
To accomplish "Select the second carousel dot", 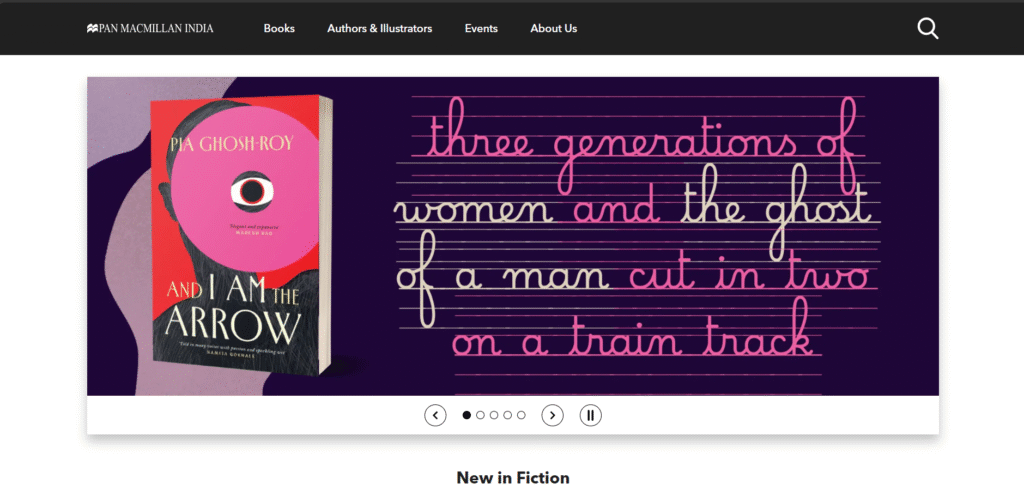I will pyautogui.click(x=480, y=415).
